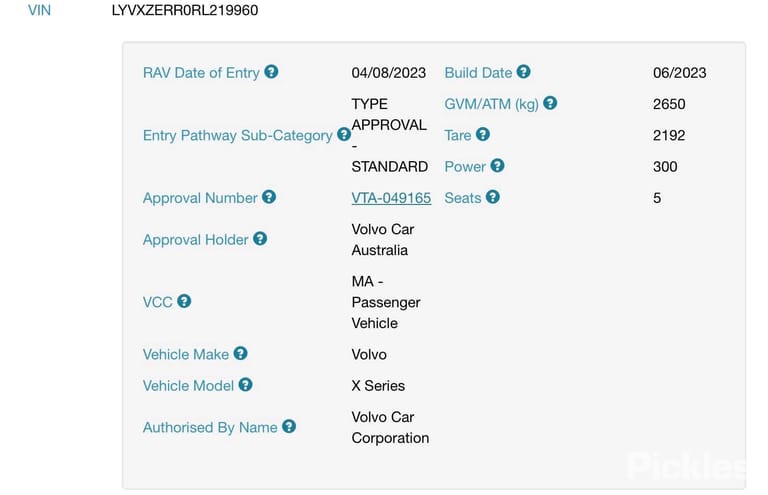768x495 pixels.
Task: Click the VCC question mark icon
Action: (x=184, y=301)
